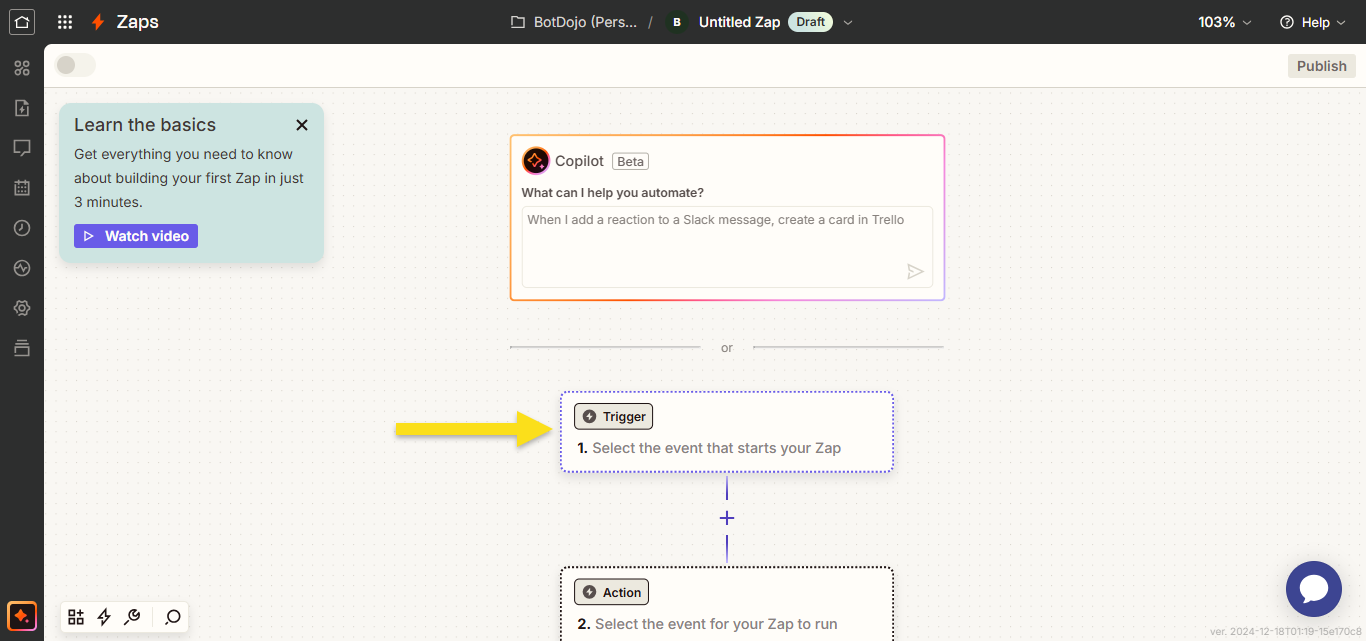Viewport: 1366px width, 641px height.
Task: Click the send arrow in the Copilot box
Action: click(x=915, y=271)
